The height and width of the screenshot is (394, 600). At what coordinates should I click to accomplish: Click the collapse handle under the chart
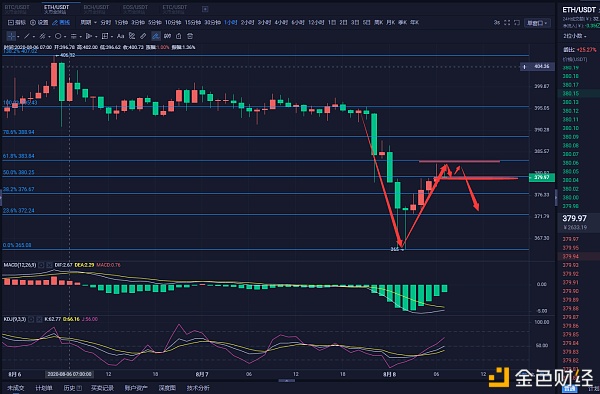pos(286,381)
